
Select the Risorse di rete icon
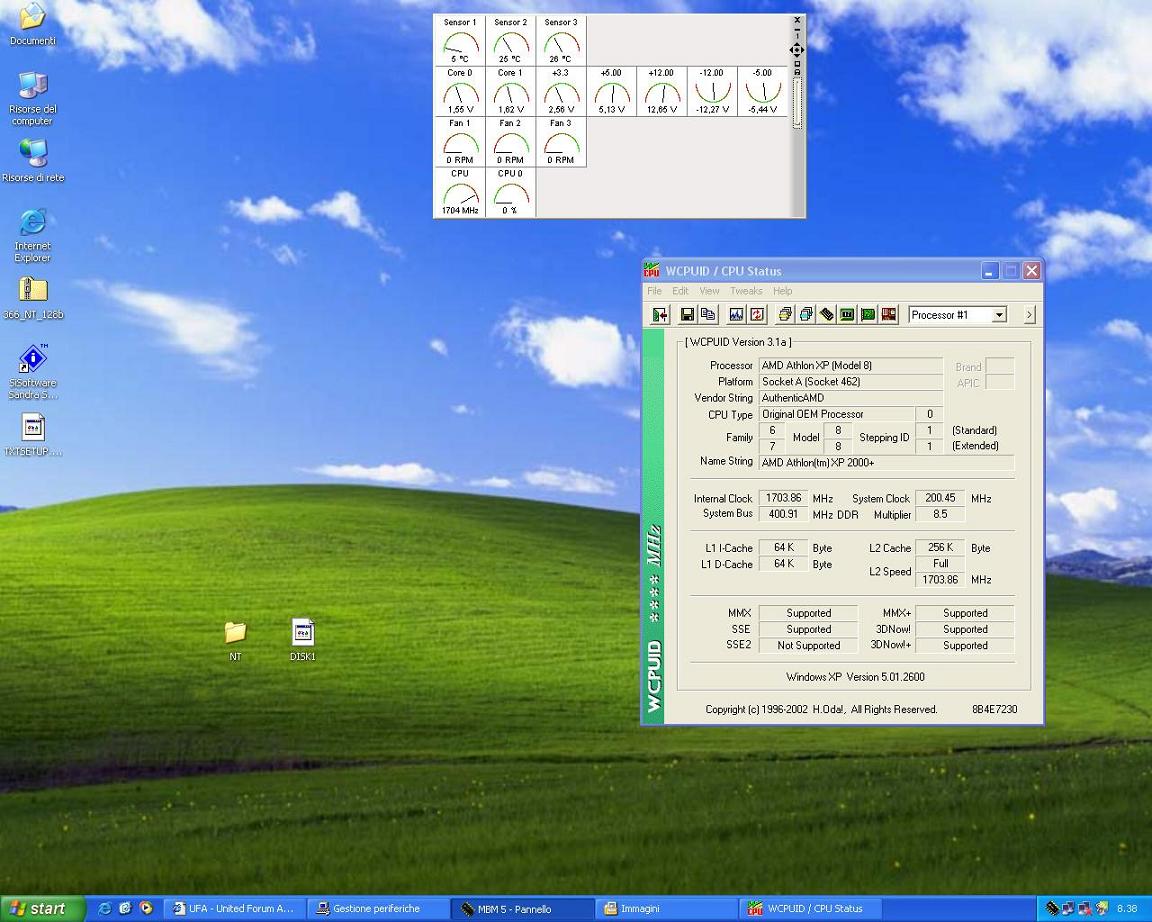click(x=32, y=159)
